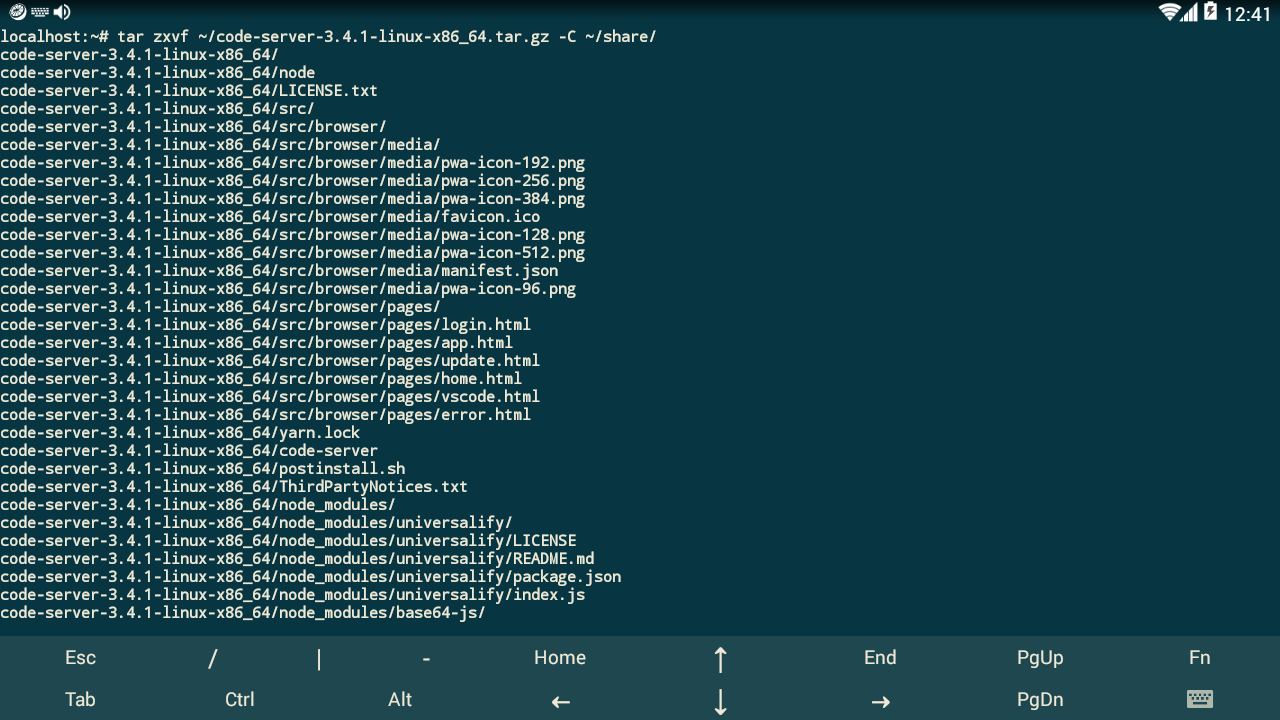Show the soft keyboard icon
Screen dimensions: 1280x720
click(1200, 699)
